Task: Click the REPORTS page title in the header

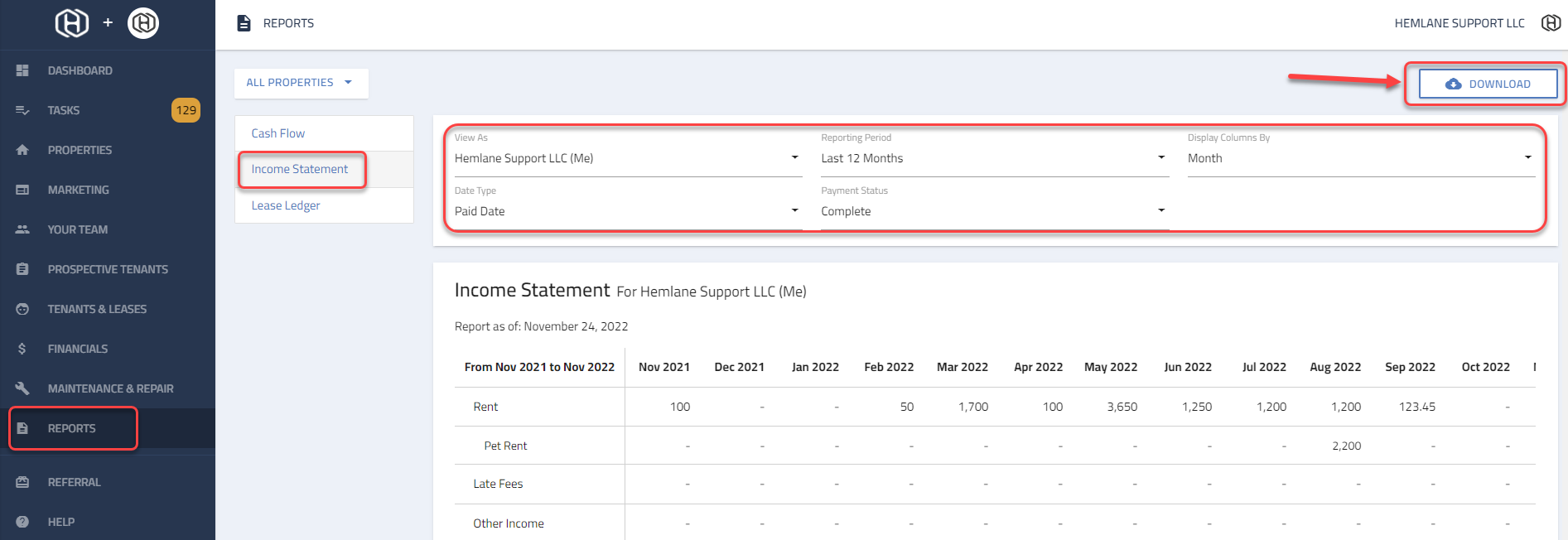Action: 288,23
